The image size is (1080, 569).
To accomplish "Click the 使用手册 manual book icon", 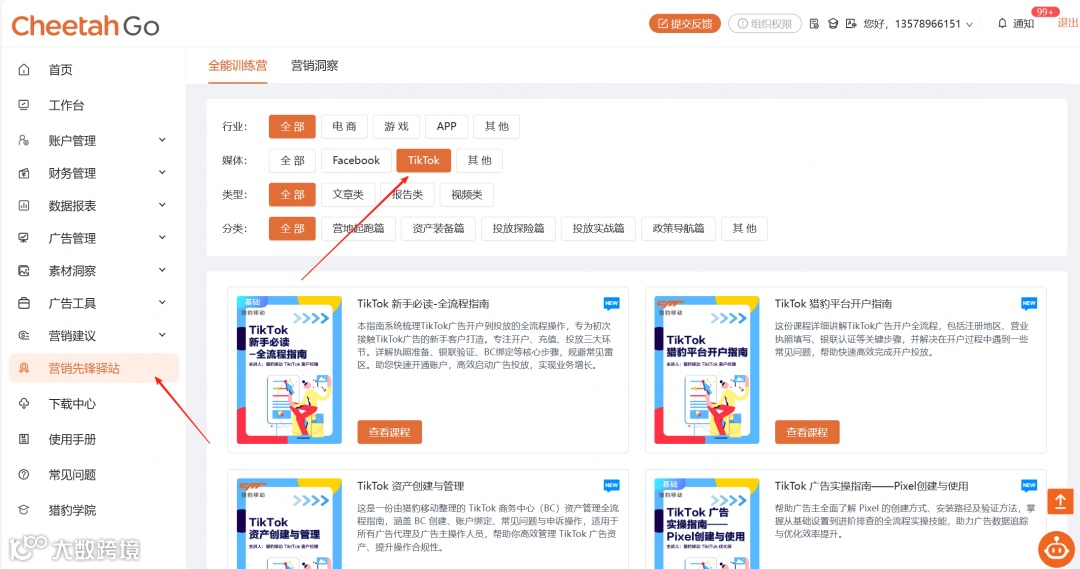I will point(24,439).
